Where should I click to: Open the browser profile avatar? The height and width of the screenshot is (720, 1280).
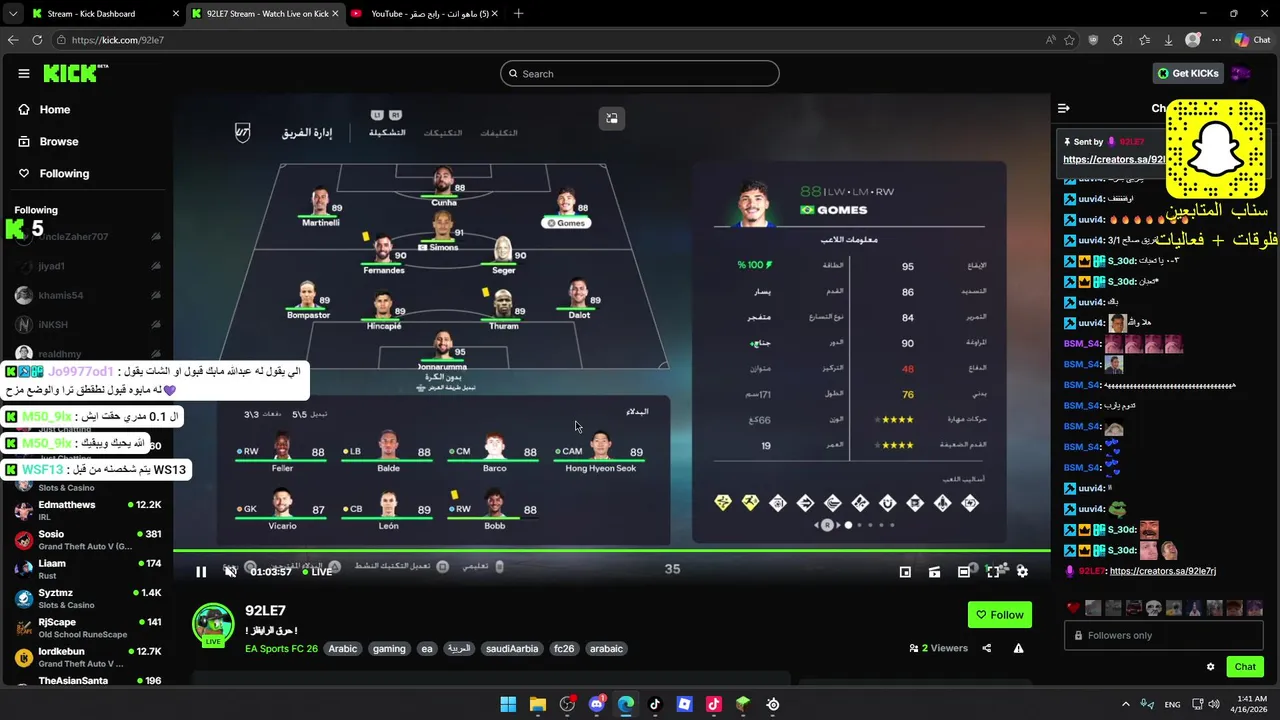point(1193,40)
